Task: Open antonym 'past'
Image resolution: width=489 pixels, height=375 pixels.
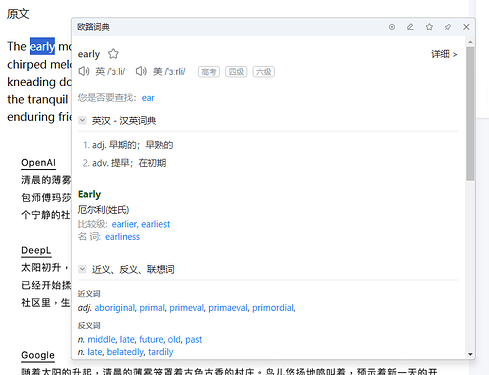Action: 194,340
